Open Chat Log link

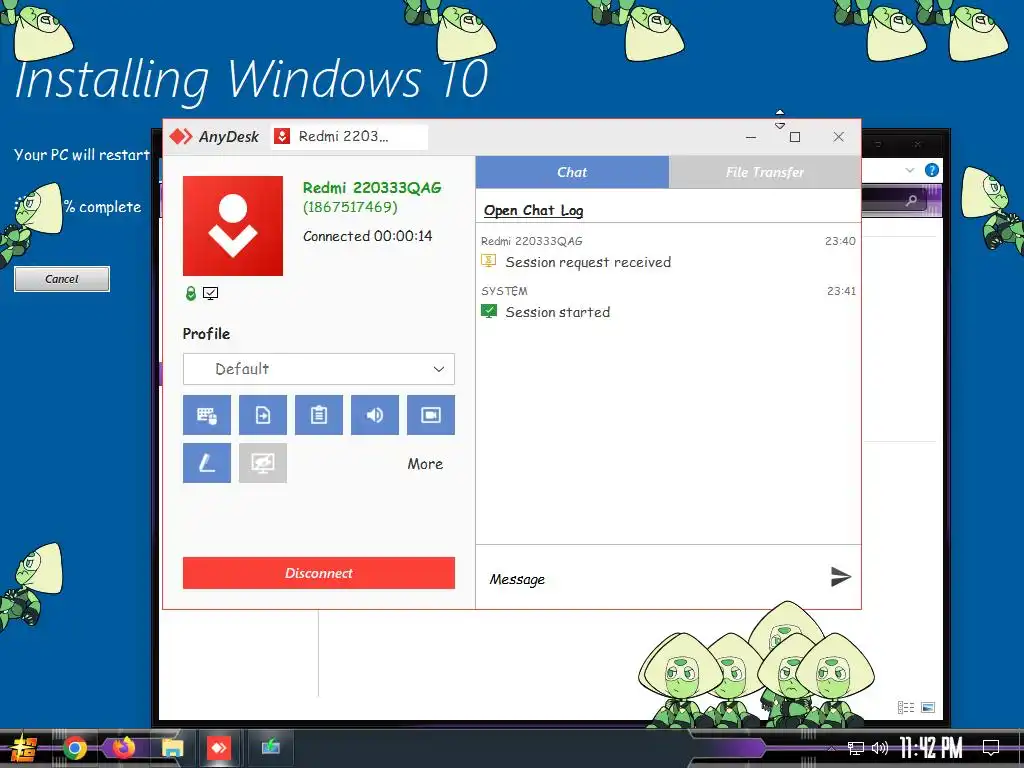[534, 210]
